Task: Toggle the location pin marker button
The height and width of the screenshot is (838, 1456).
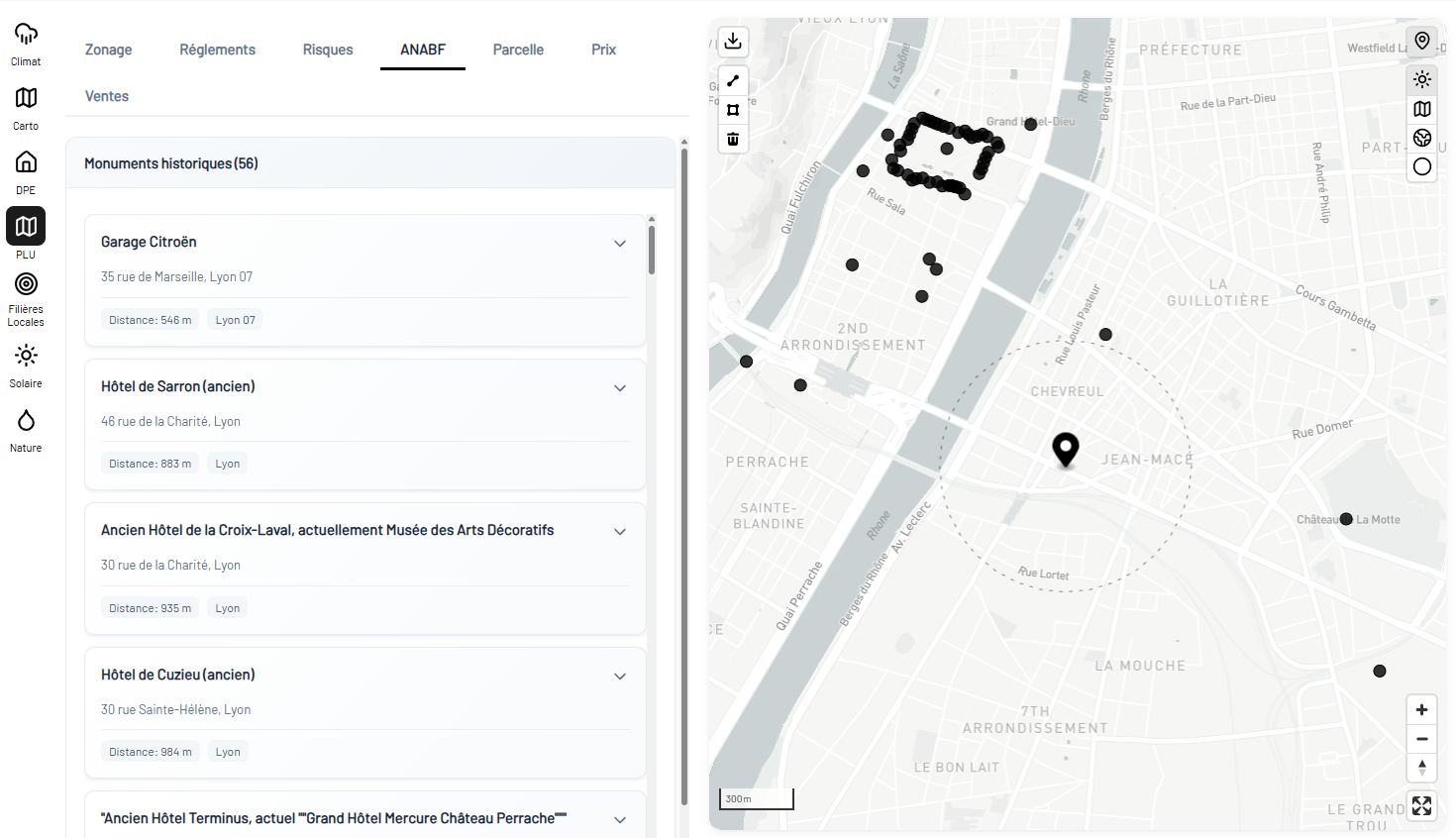Action: (1422, 41)
